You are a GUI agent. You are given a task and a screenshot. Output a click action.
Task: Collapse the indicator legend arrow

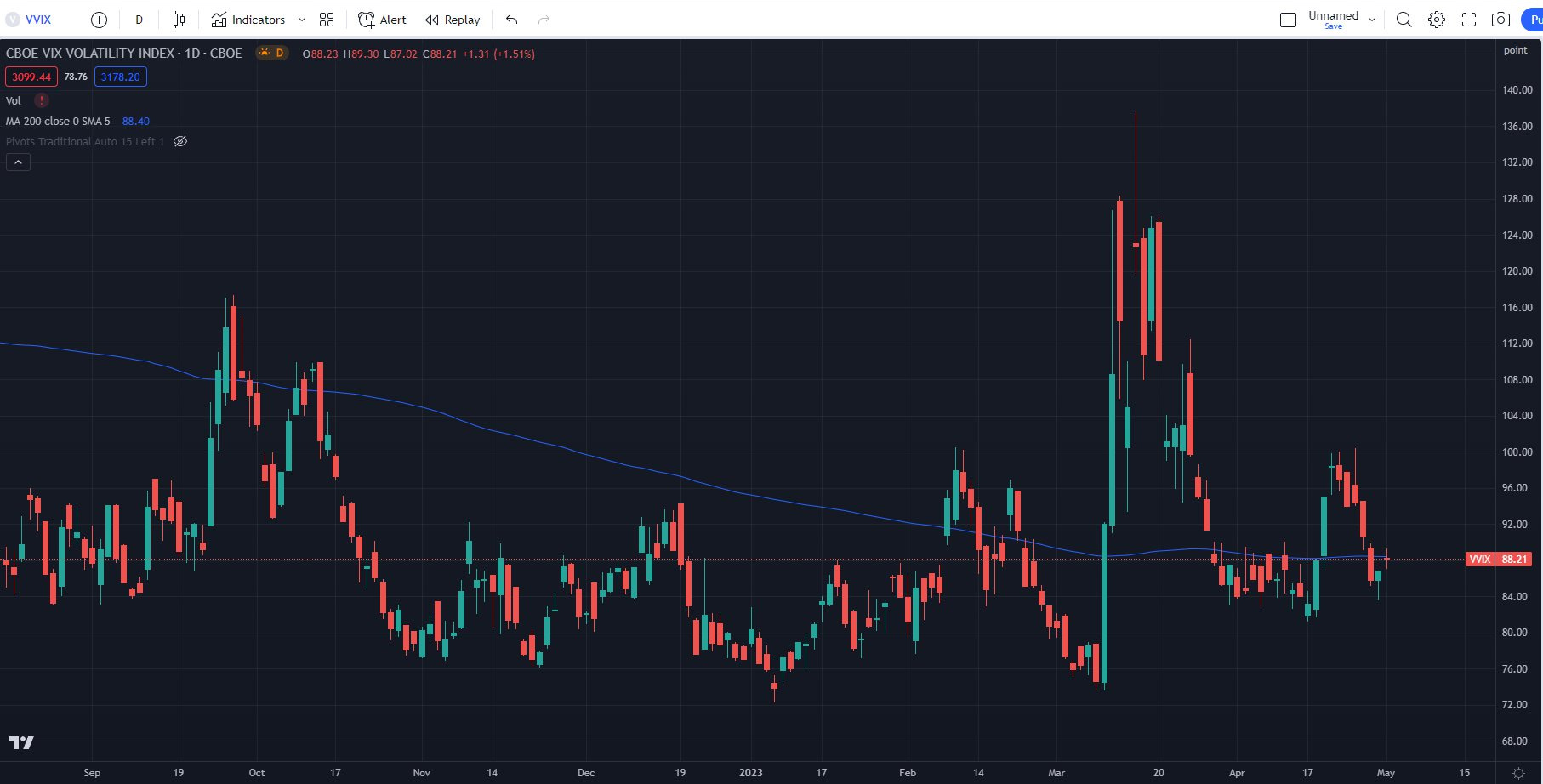pyautogui.click(x=18, y=162)
